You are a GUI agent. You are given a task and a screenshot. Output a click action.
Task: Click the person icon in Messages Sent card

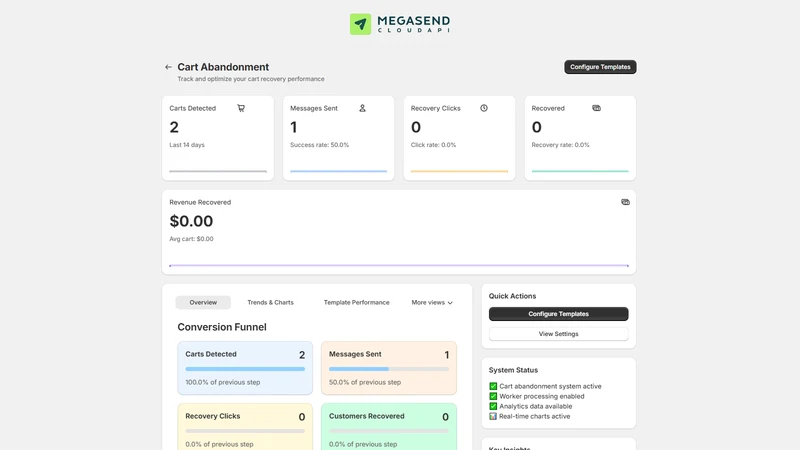pos(362,108)
